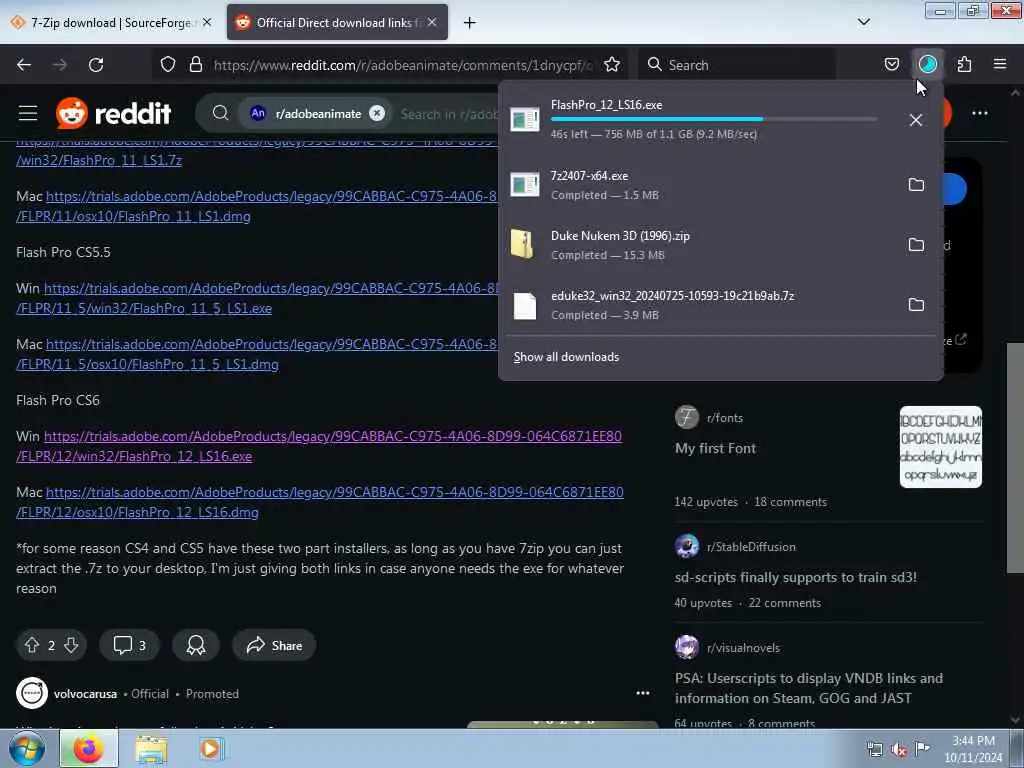Open the tracking protection shield icon

pyautogui.click(x=168, y=65)
